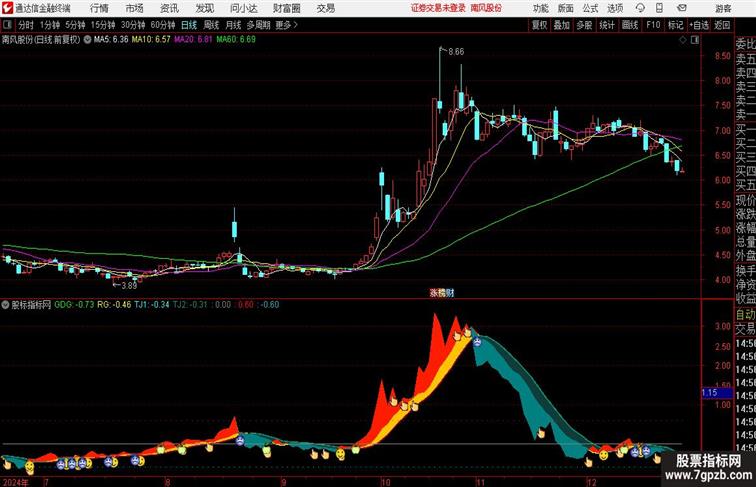The image size is (756, 487).
Task: Open the 财富圈 menu
Action: coord(287,8)
